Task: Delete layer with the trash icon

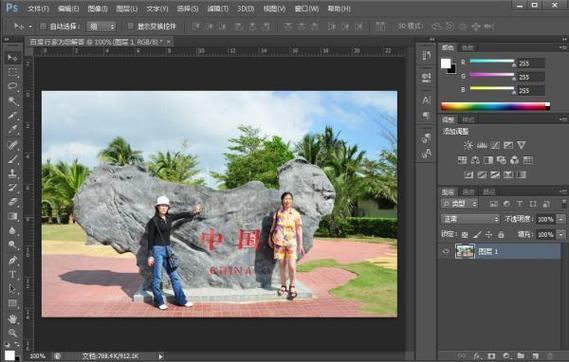Action: 550,356
